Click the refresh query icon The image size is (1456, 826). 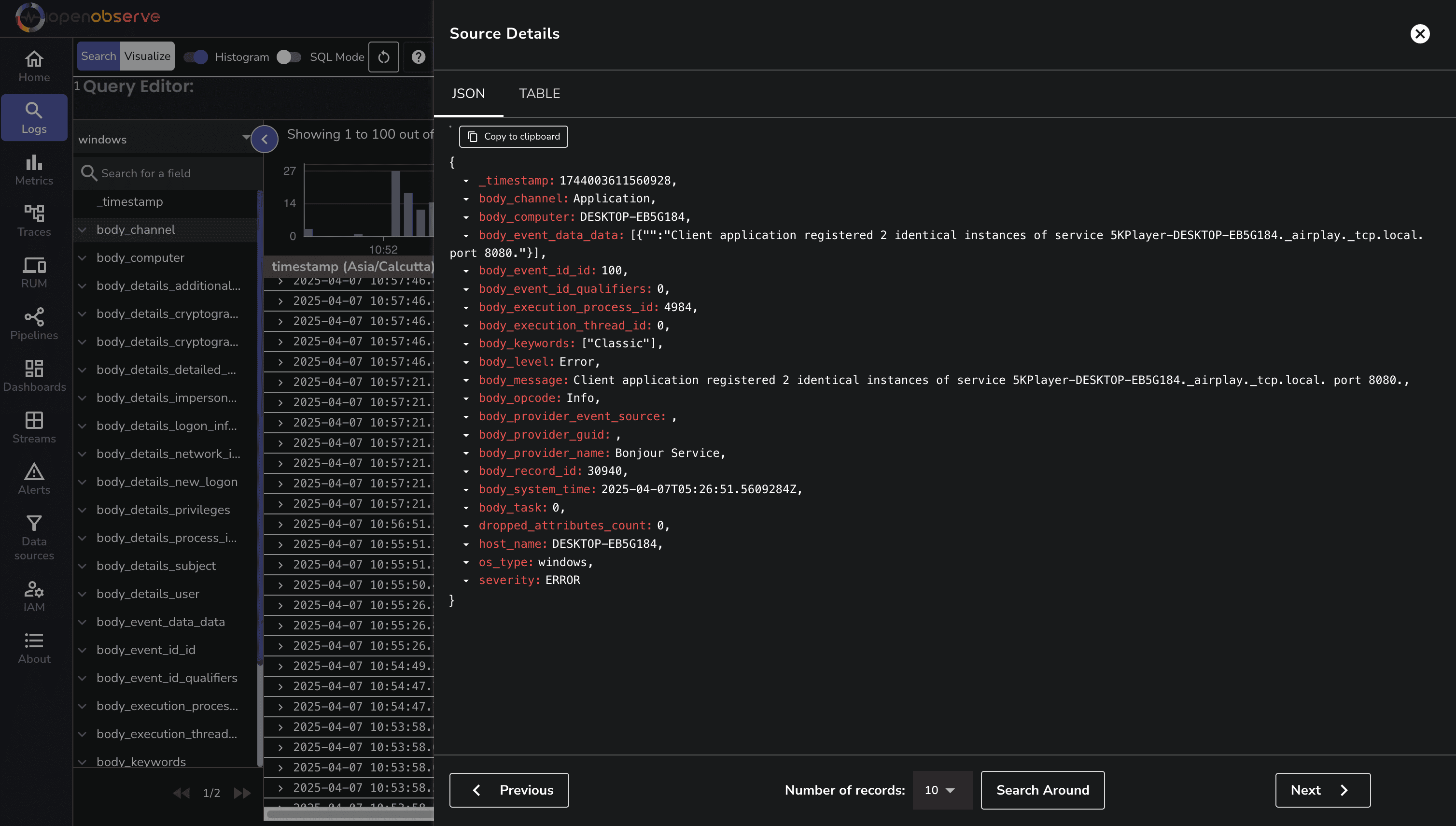[x=384, y=57]
